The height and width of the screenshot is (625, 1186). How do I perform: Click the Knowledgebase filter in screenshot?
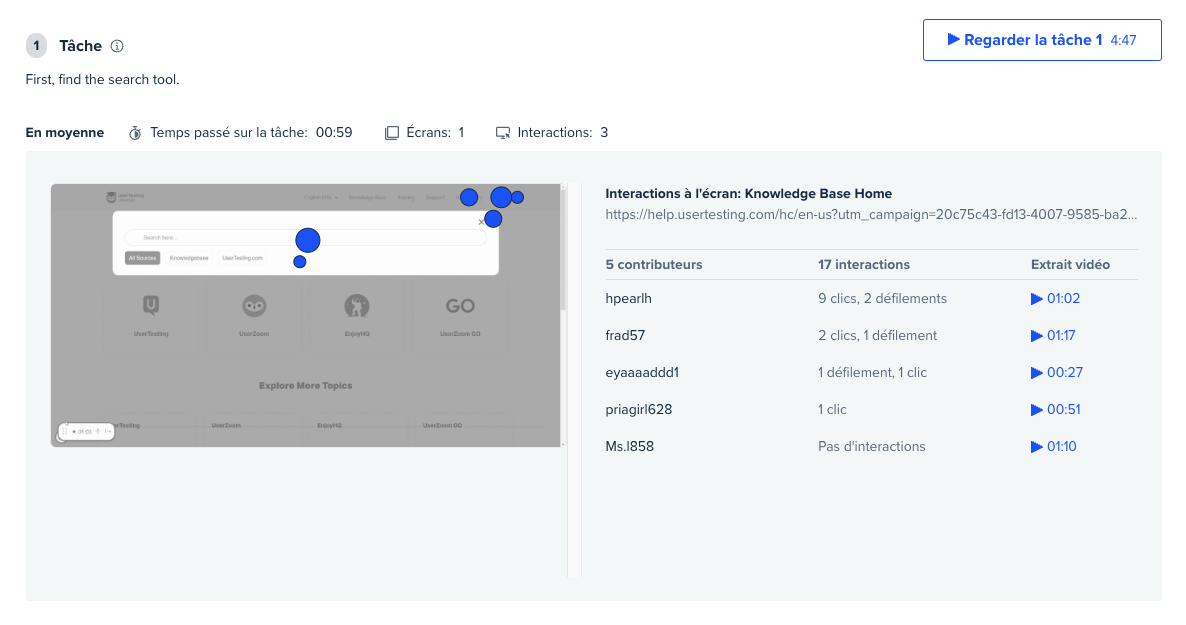click(x=189, y=258)
